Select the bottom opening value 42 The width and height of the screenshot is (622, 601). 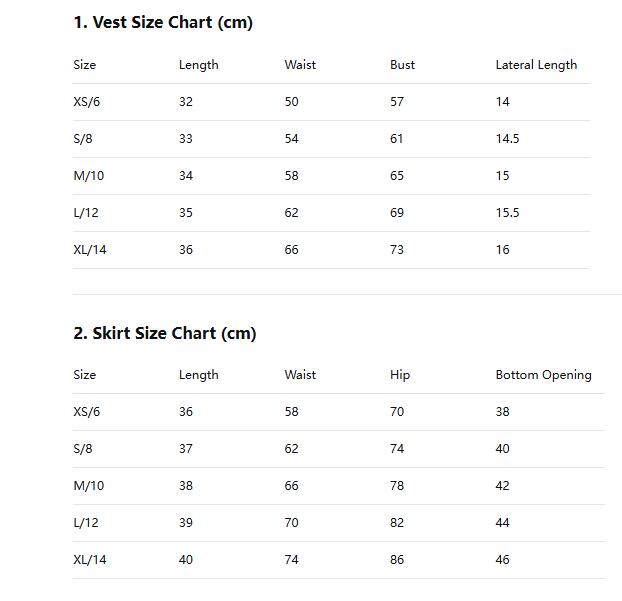point(502,486)
